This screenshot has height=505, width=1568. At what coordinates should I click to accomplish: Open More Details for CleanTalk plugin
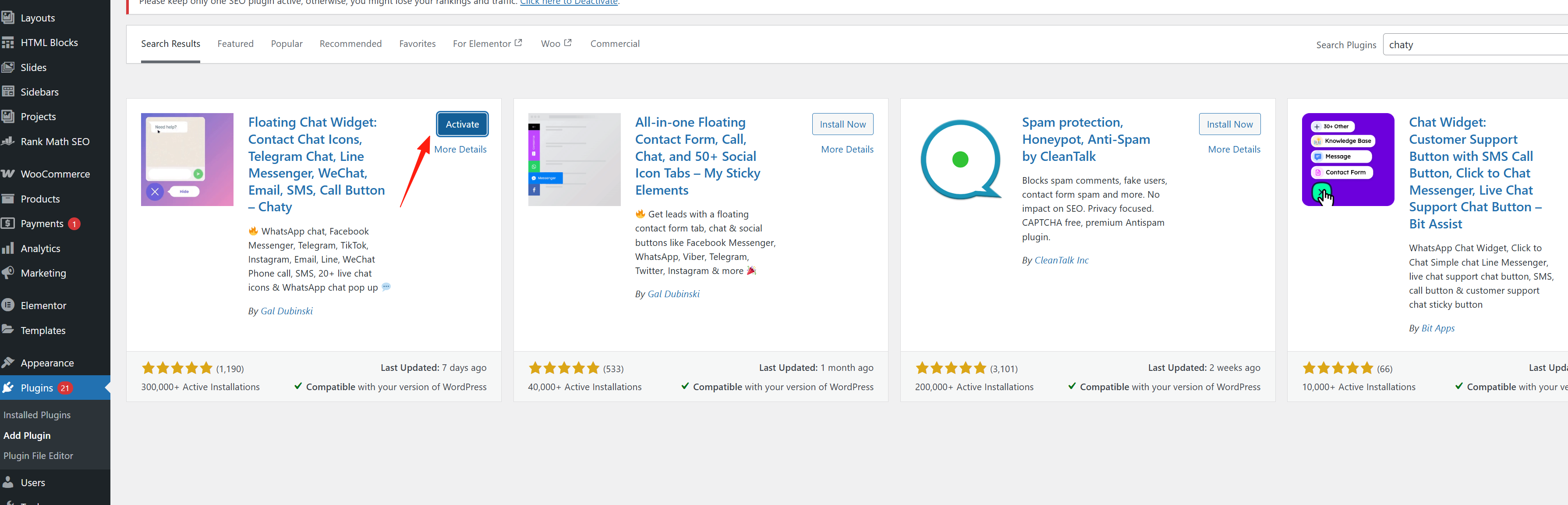point(1233,149)
